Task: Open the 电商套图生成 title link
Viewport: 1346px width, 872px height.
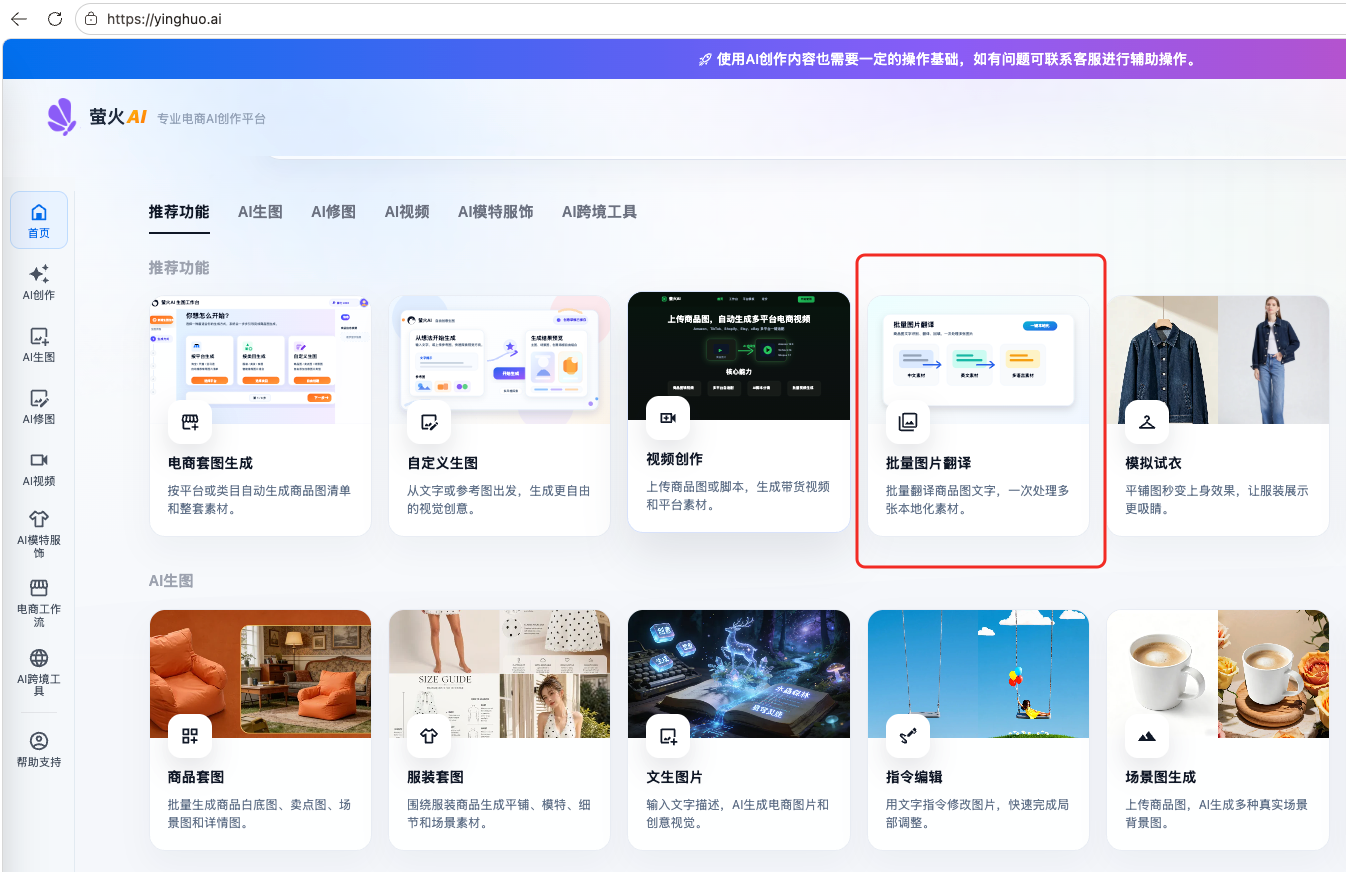Action: (210, 463)
